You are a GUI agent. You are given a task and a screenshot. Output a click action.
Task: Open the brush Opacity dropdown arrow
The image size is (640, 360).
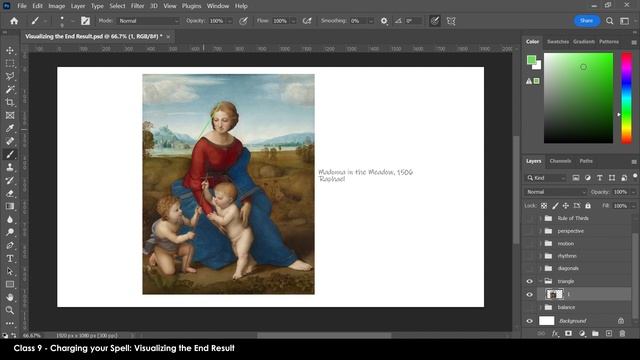click(x=230, y=21)
